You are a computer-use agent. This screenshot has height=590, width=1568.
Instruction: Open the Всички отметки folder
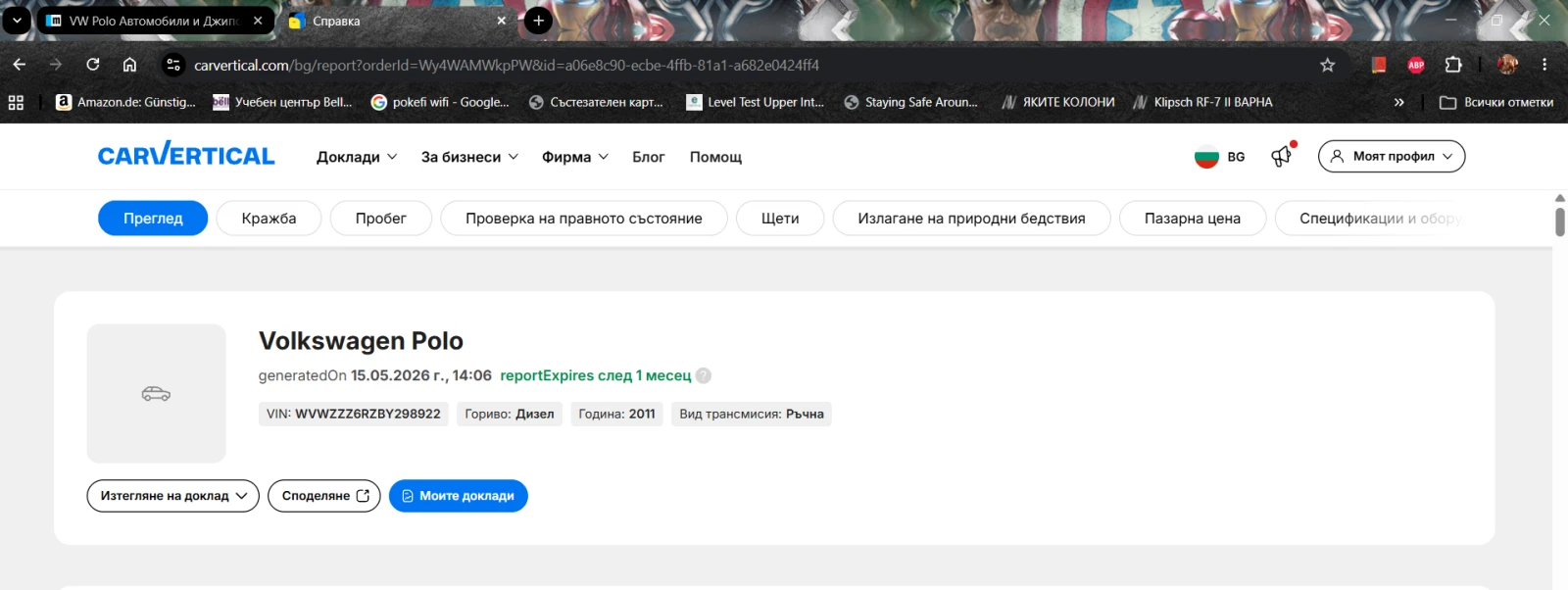click(1496, 102)
